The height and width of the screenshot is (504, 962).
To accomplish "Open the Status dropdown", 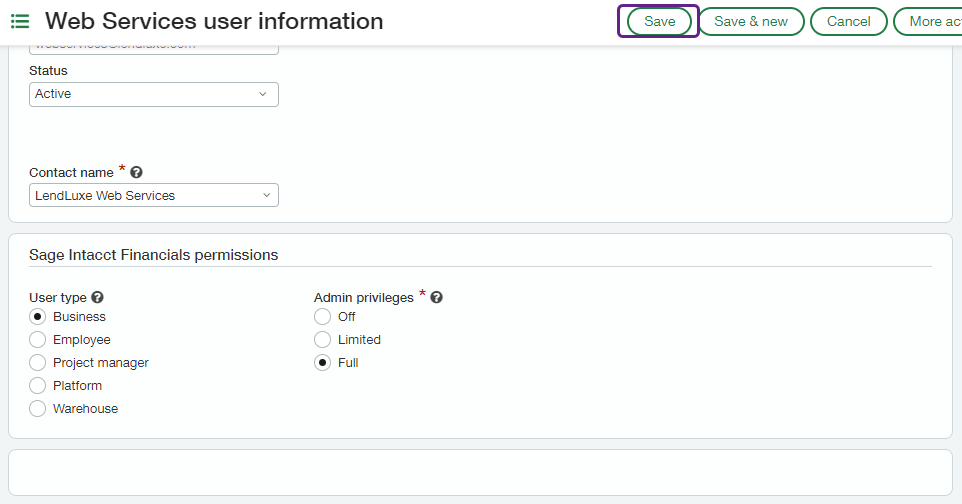I will pos(153,94).
